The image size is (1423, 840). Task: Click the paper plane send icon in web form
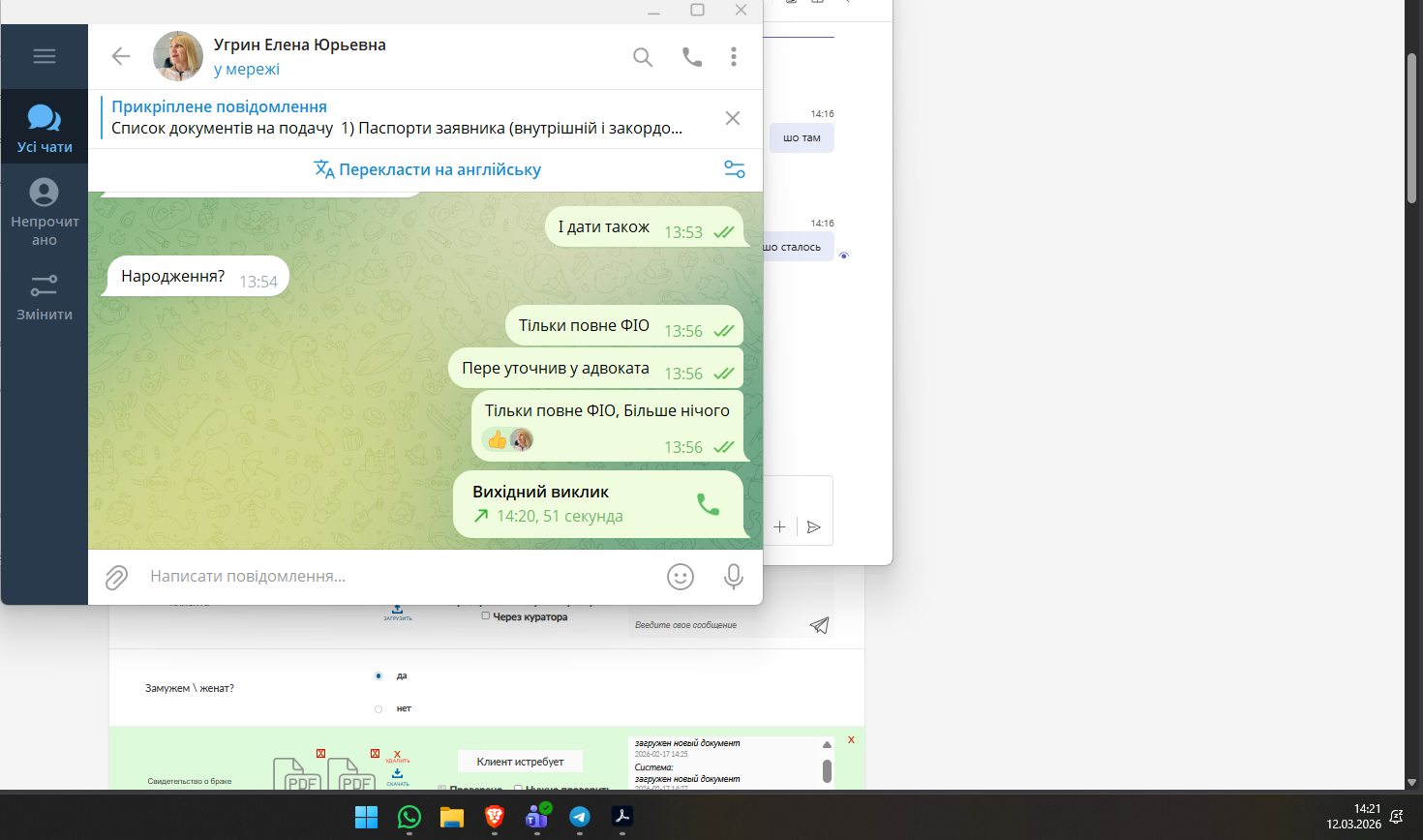tap(819, 625)
